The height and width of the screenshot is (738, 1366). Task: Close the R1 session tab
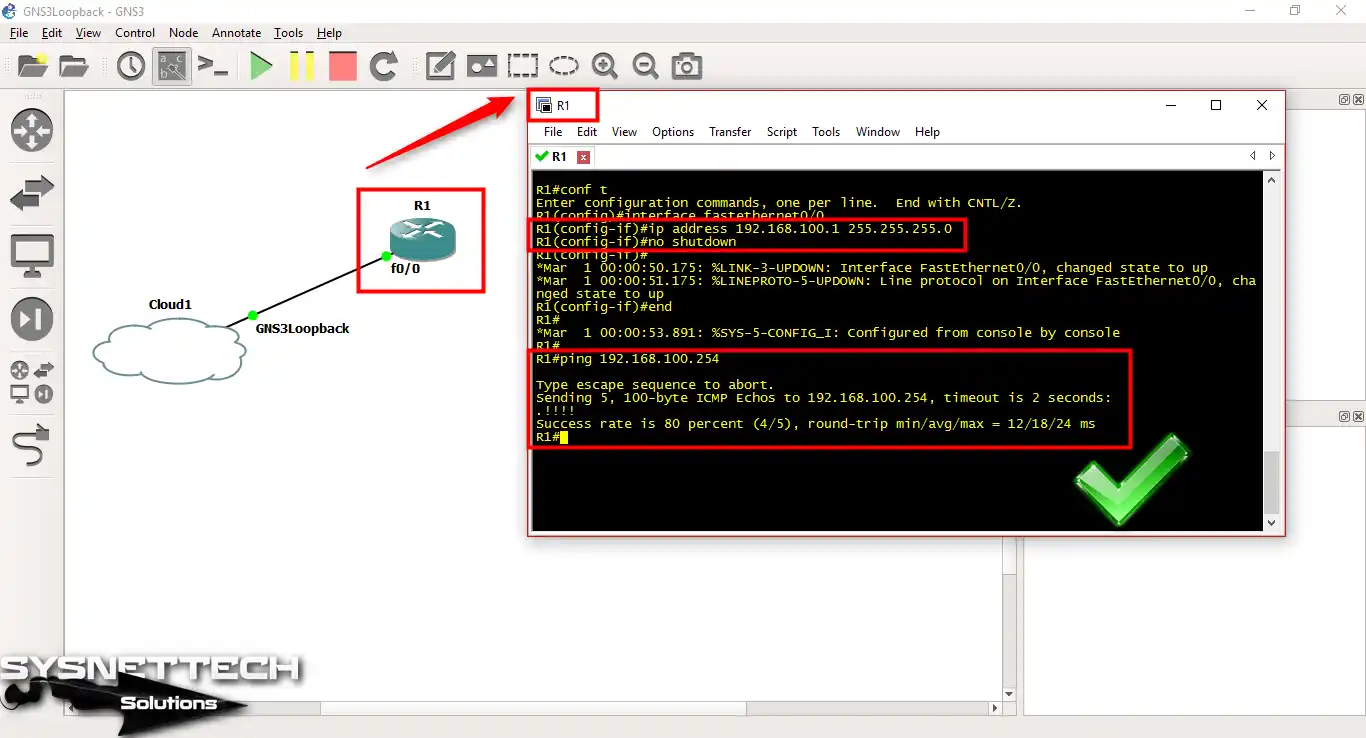pos(584,157)
